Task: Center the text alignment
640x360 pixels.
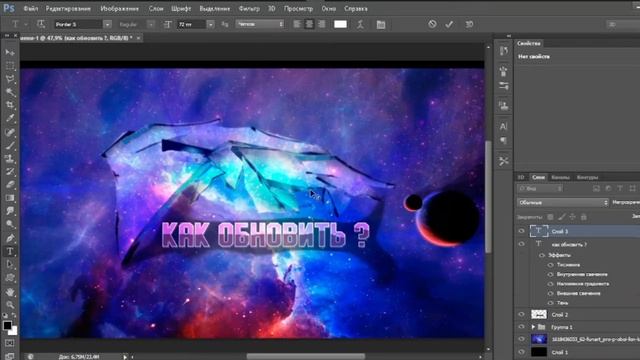Action: click(x=309, y=24)
